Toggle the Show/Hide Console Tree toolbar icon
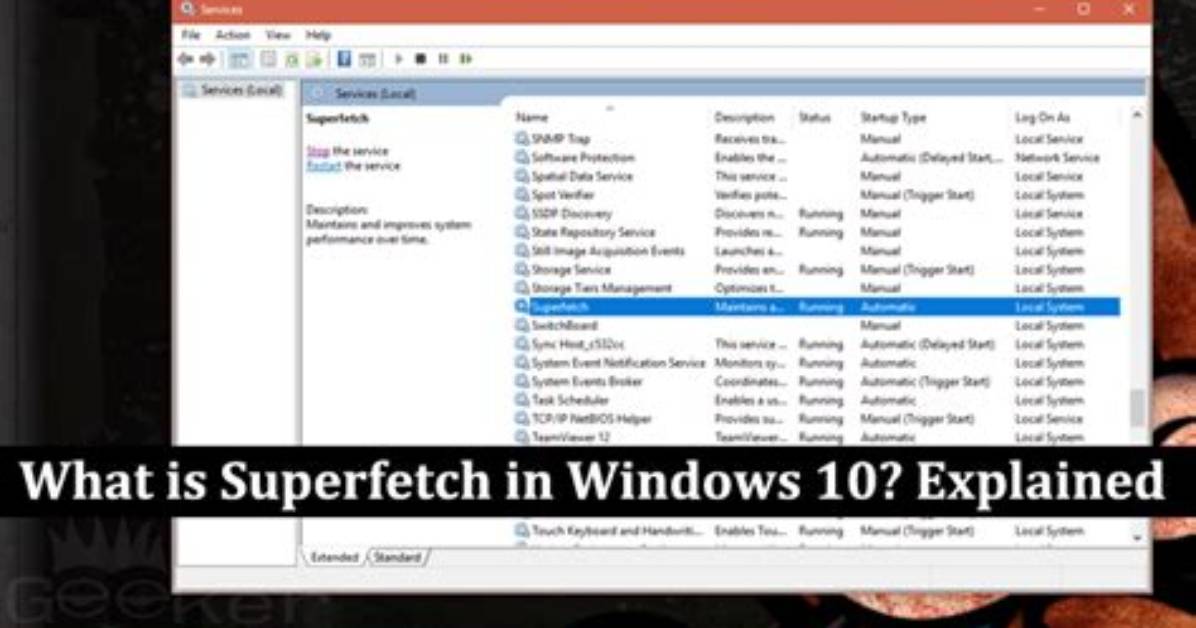 point(240,59)
